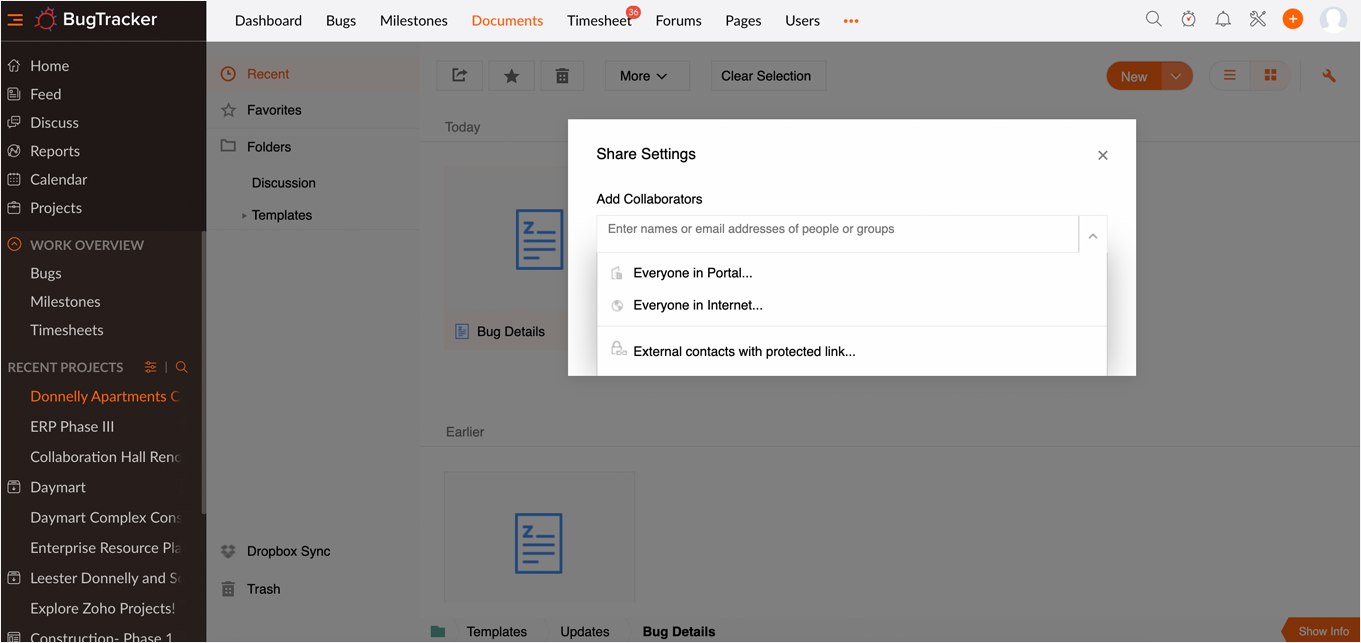Open the wrench settings icon at right
This screenshot has height=643, width=1361.
click(x=1328, y=76)
